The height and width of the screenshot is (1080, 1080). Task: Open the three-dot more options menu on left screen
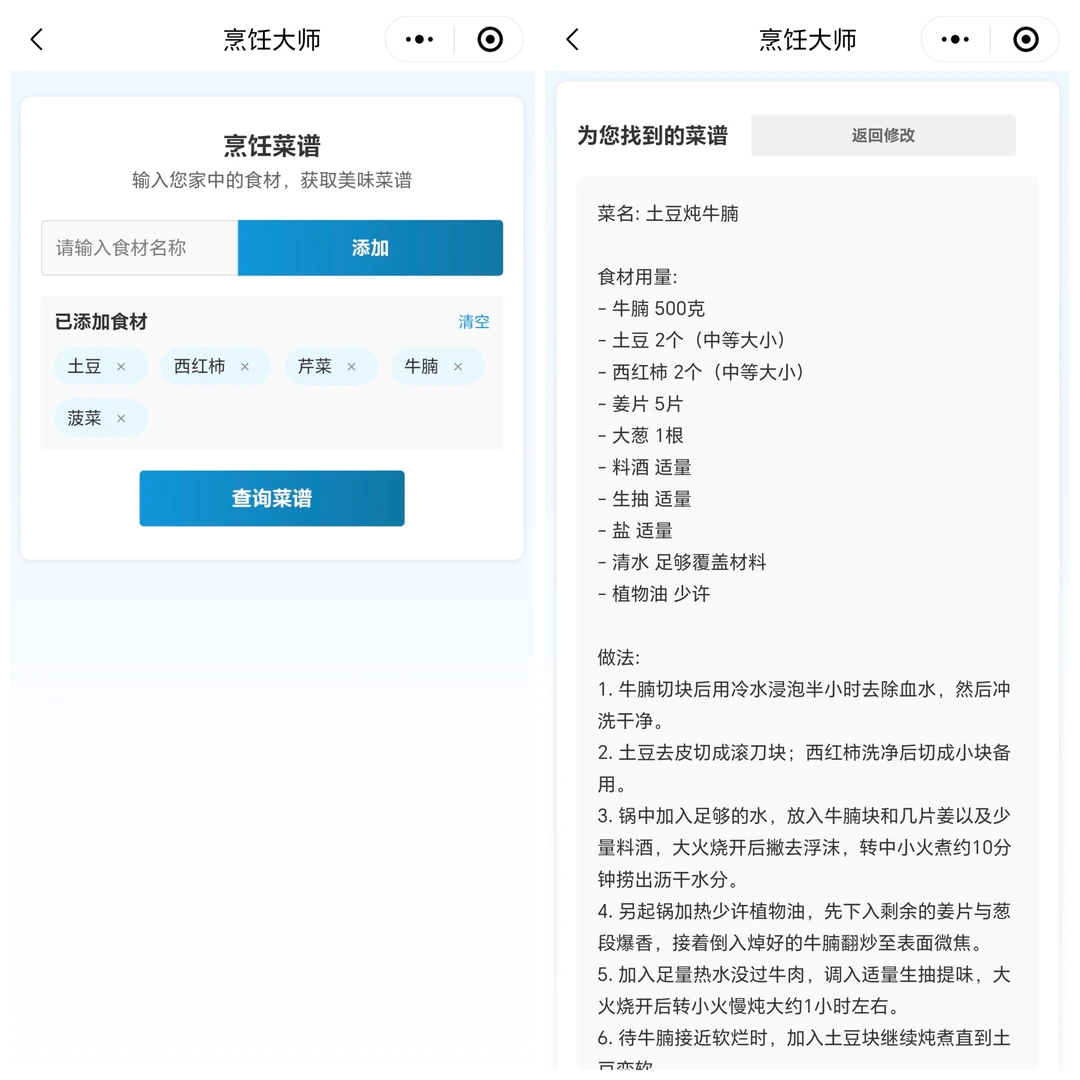point(418,39)
